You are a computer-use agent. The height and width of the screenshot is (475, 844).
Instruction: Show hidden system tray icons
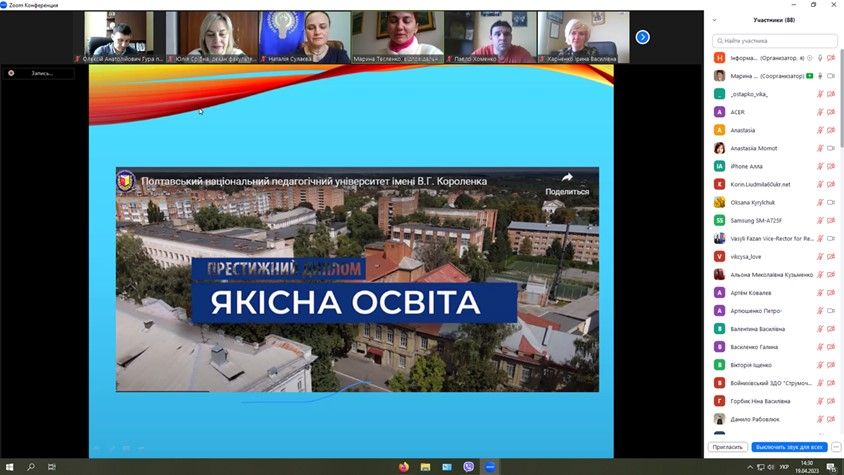[x=752, y=467]
